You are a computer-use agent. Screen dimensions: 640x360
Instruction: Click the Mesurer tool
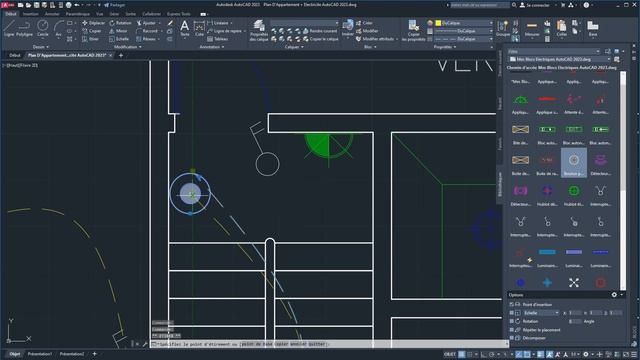pos(532,29)
